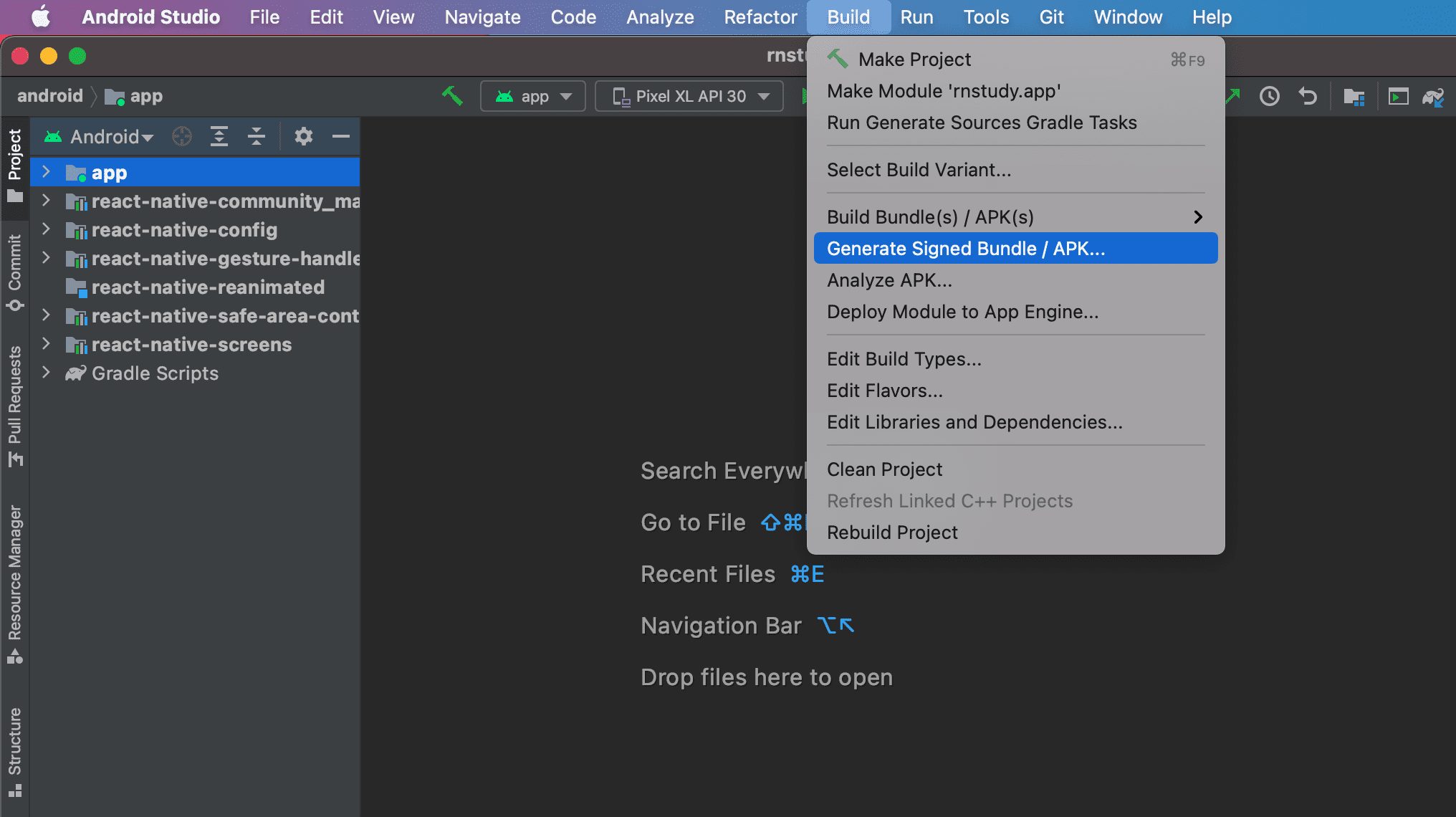Choose Clean Project from Build menu
Image resolution: width=1456 pixels, height=817 pixels.
884,469
